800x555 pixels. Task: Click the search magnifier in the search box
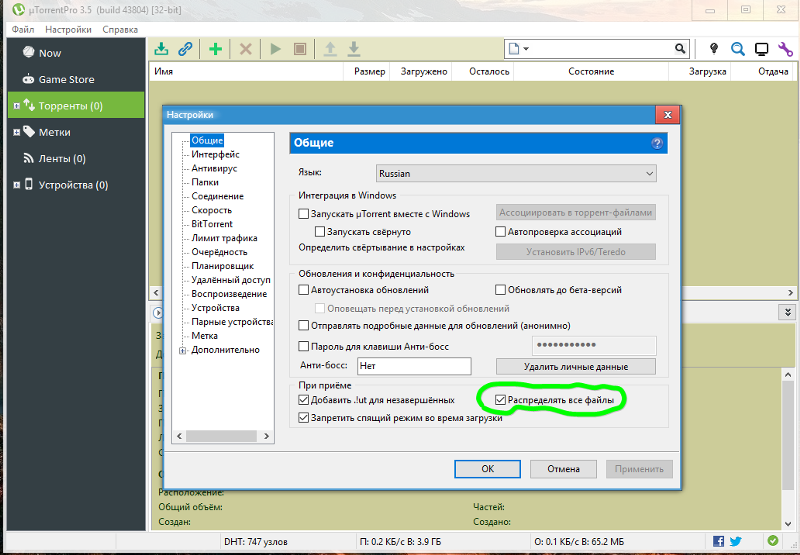point(680,49)
